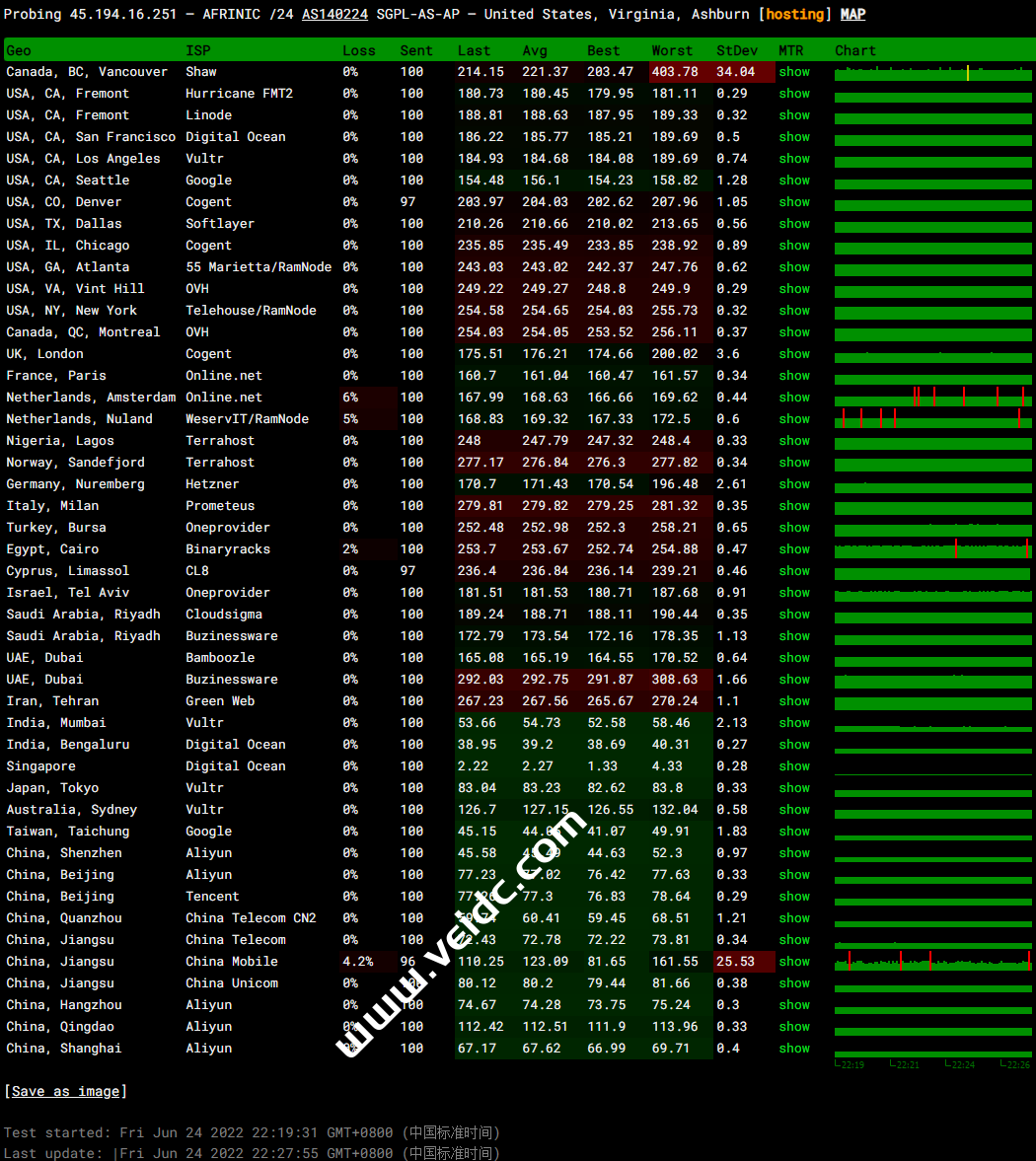The image size is (1036, 1161).
Task: Show MTR for Vint Hill OVH
Action: coord(794,289)
